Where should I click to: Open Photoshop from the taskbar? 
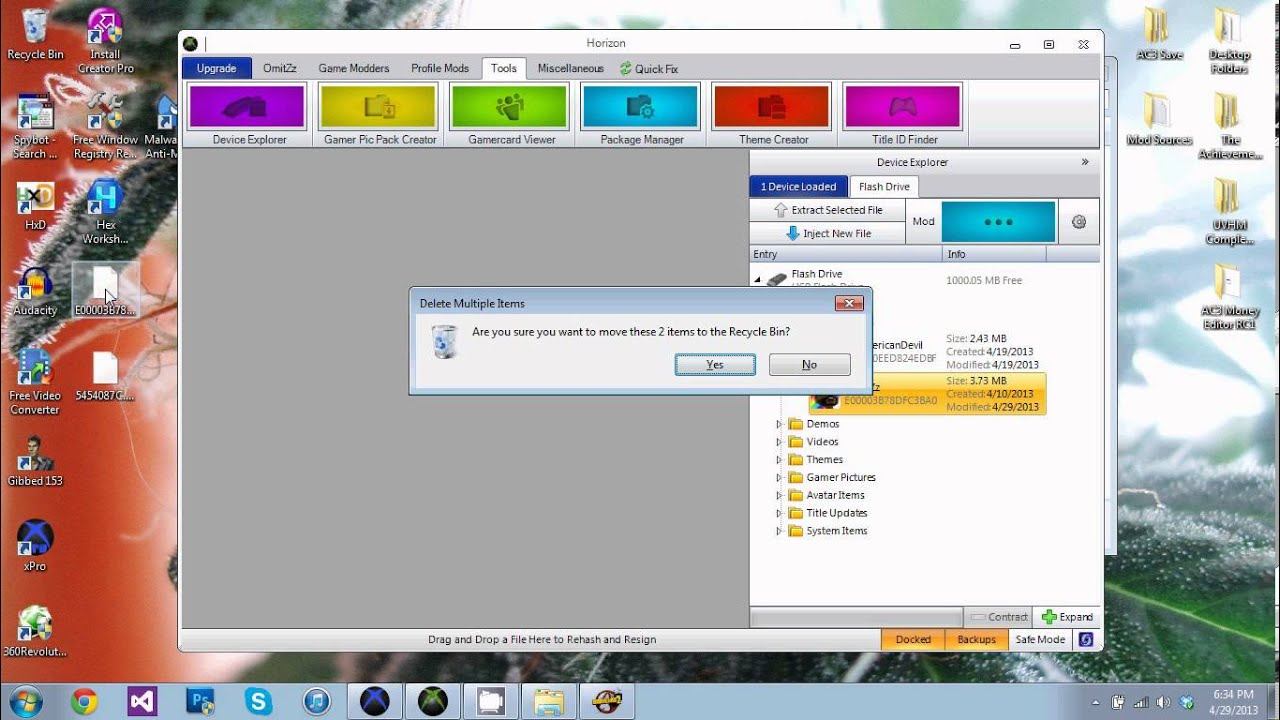click(200, 702)
